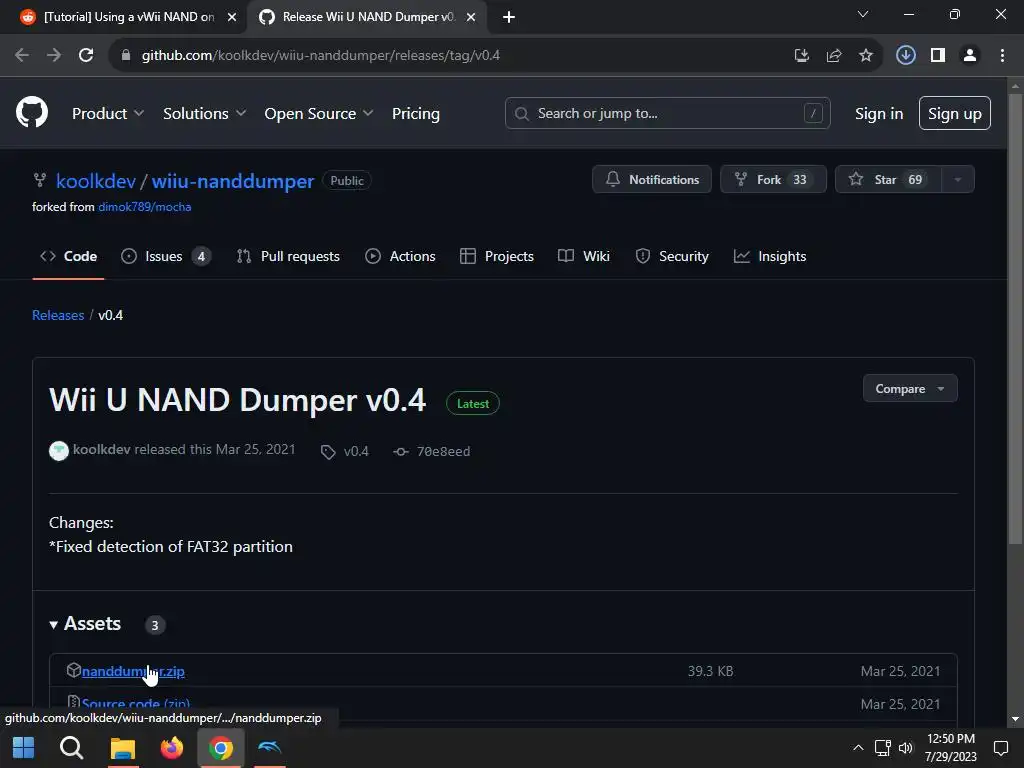Reload the current page

coord(86,56)
